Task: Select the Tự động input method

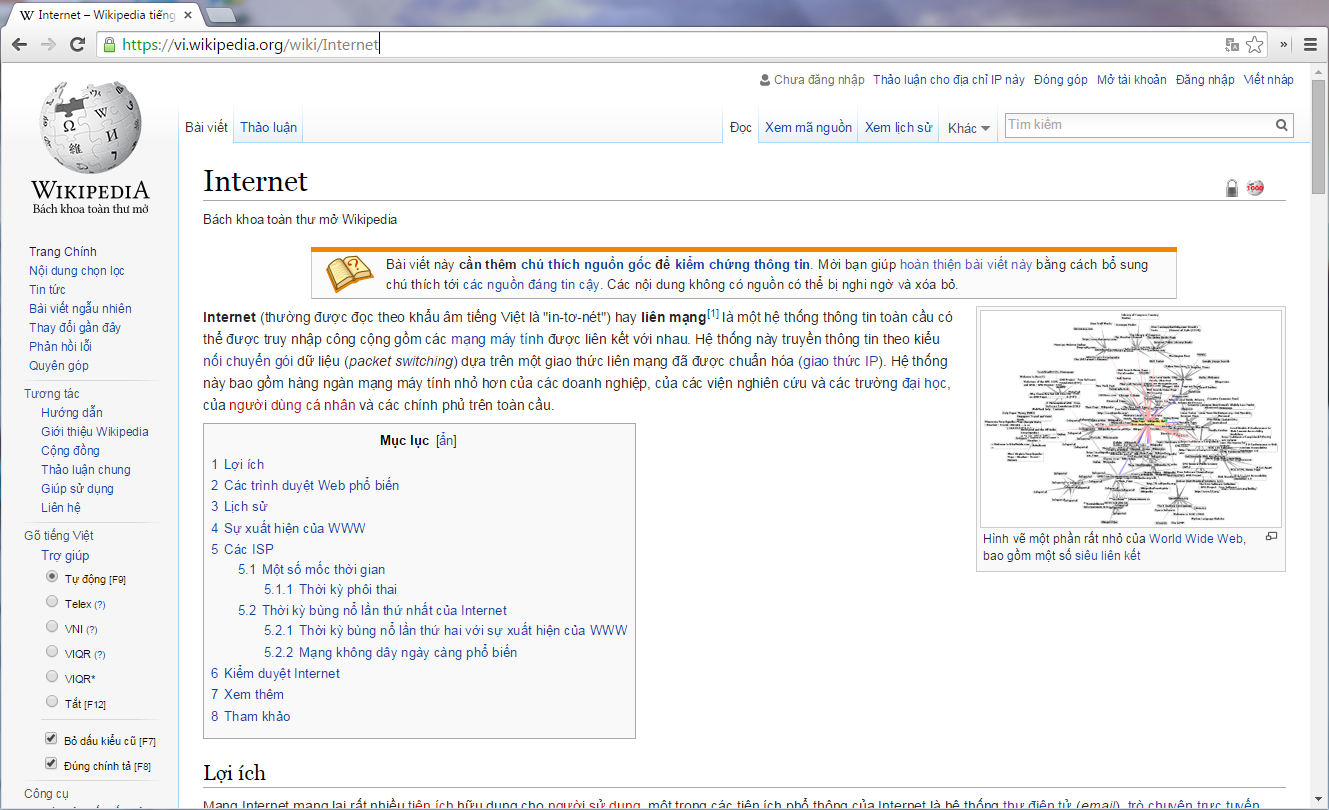Action: tap(52, 577)
